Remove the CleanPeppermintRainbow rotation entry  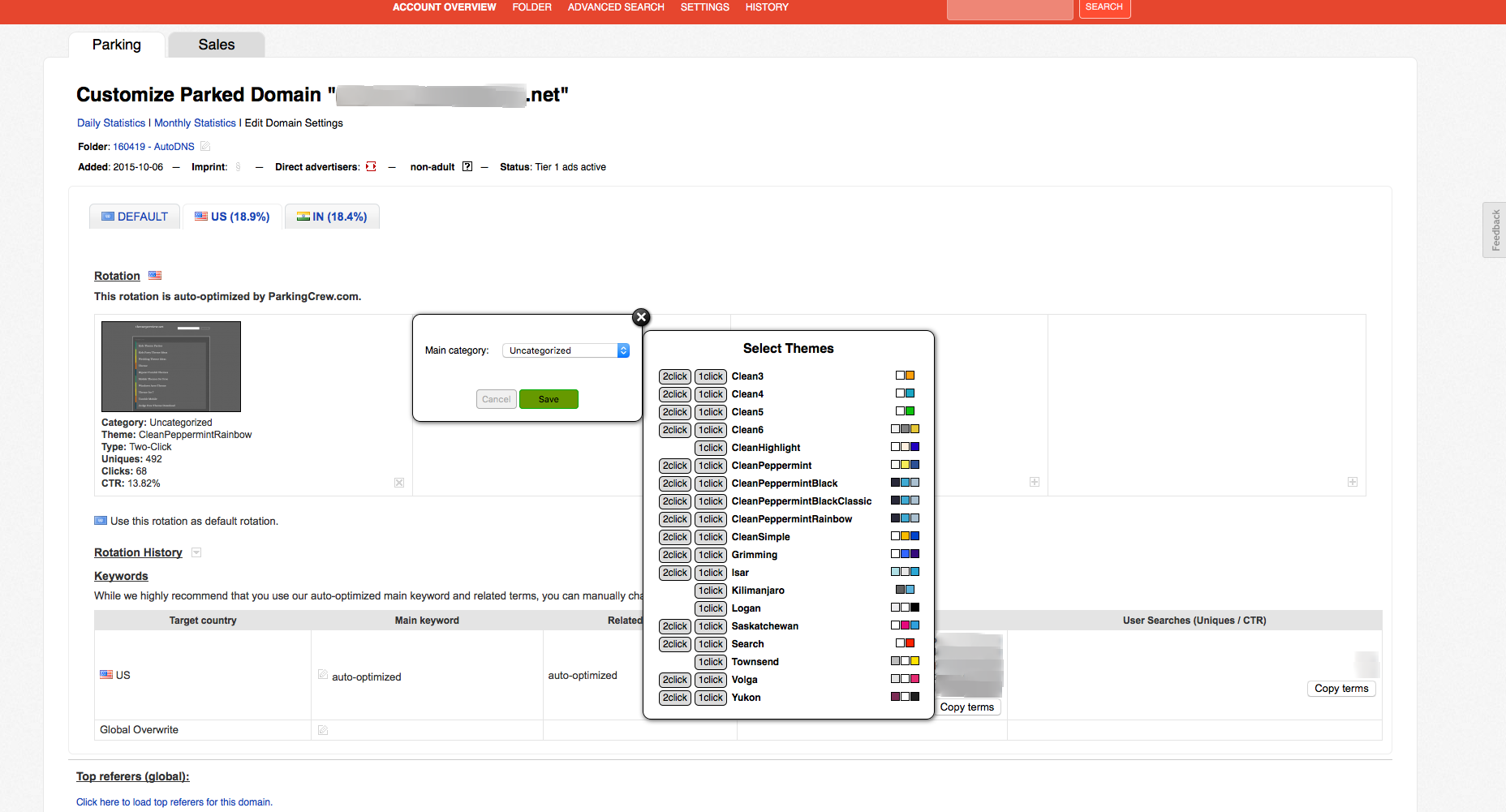tap(399, 483)
